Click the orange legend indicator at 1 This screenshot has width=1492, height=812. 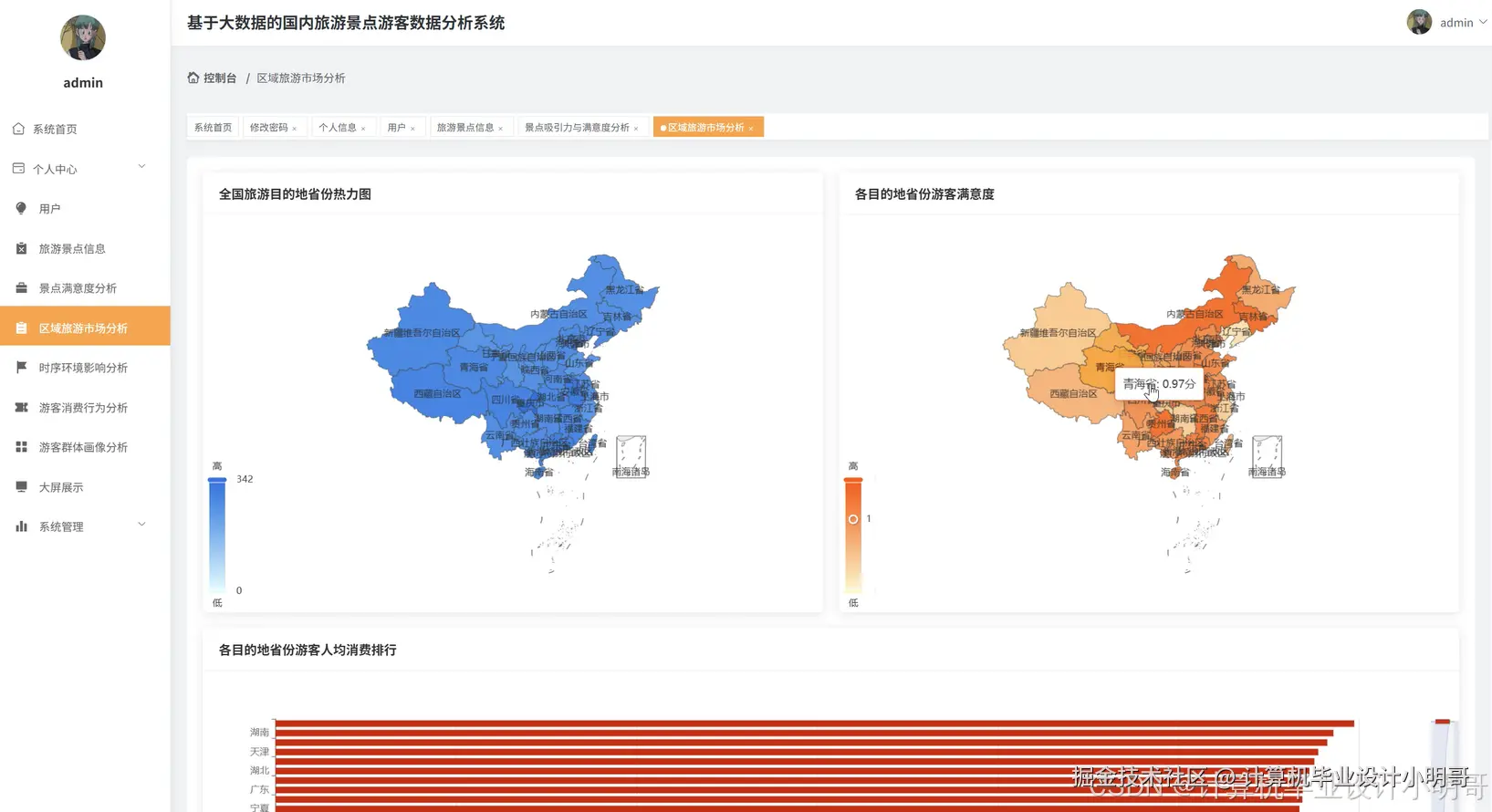click(853, 519)
